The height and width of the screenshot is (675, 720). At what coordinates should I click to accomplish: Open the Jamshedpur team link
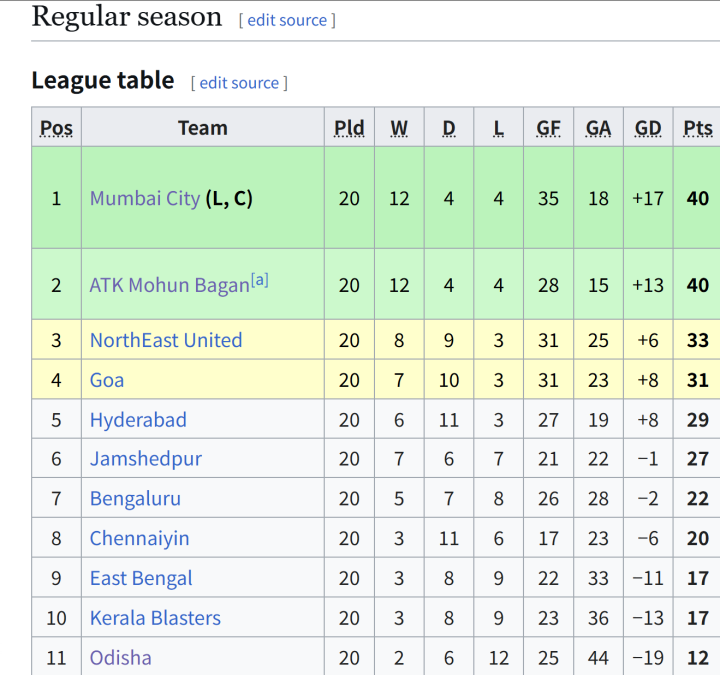(x=146, y=459)
